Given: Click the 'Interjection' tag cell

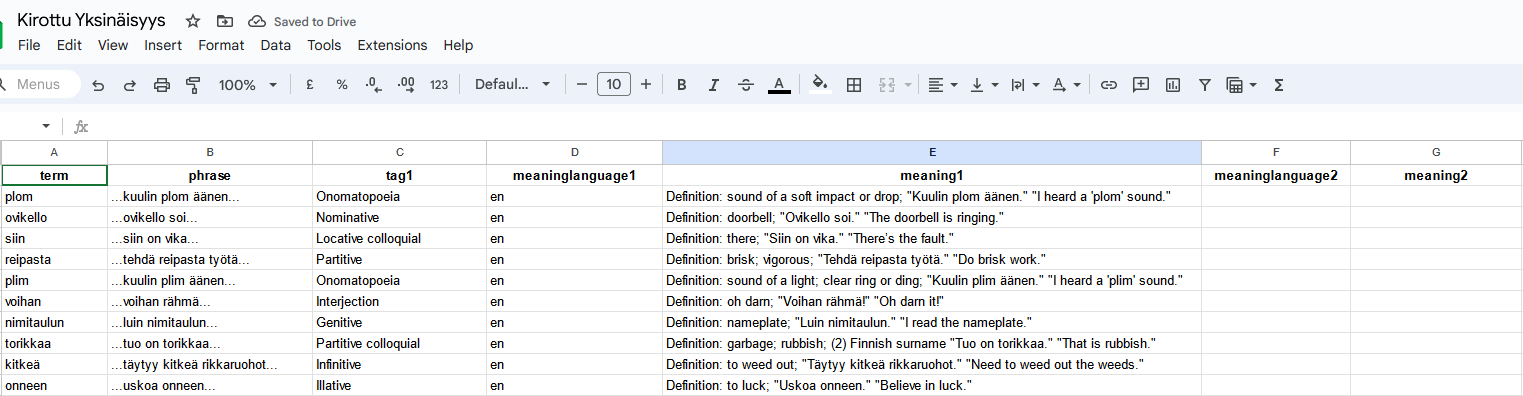Looking at the screenshot, I should (400, 301).
